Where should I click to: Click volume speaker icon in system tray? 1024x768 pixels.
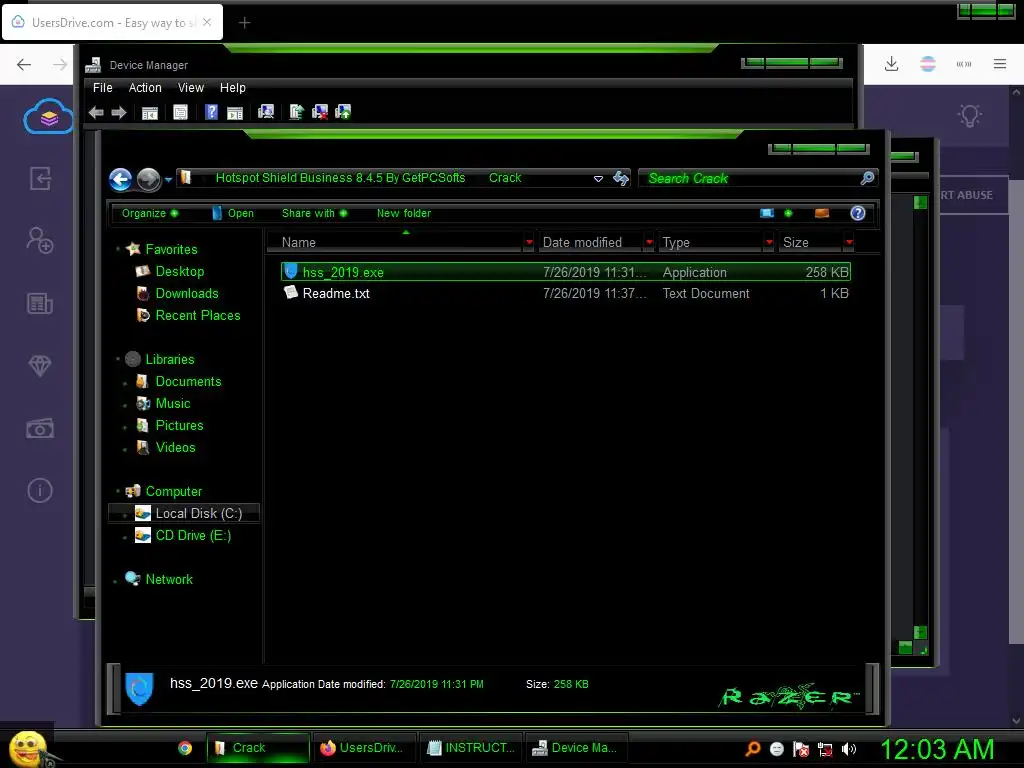(849, 749)
